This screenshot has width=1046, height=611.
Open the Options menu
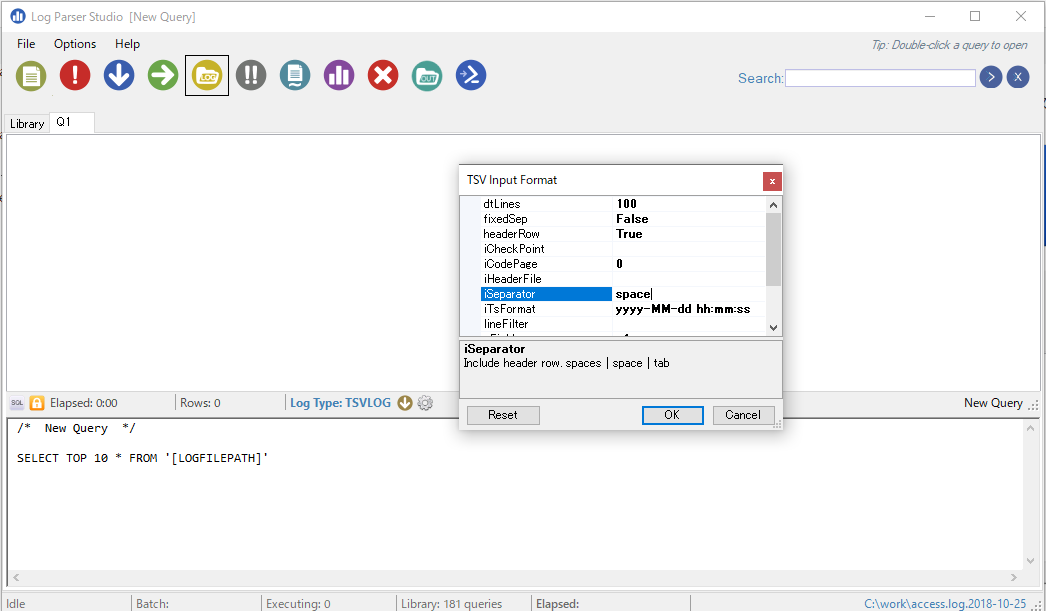tap(75, 44)
